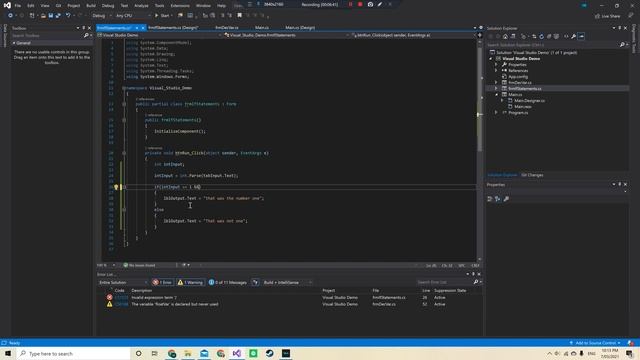Toggle auto-hide pin on Properties panel
Screen dimensions: 640x360
pos(620,184)
